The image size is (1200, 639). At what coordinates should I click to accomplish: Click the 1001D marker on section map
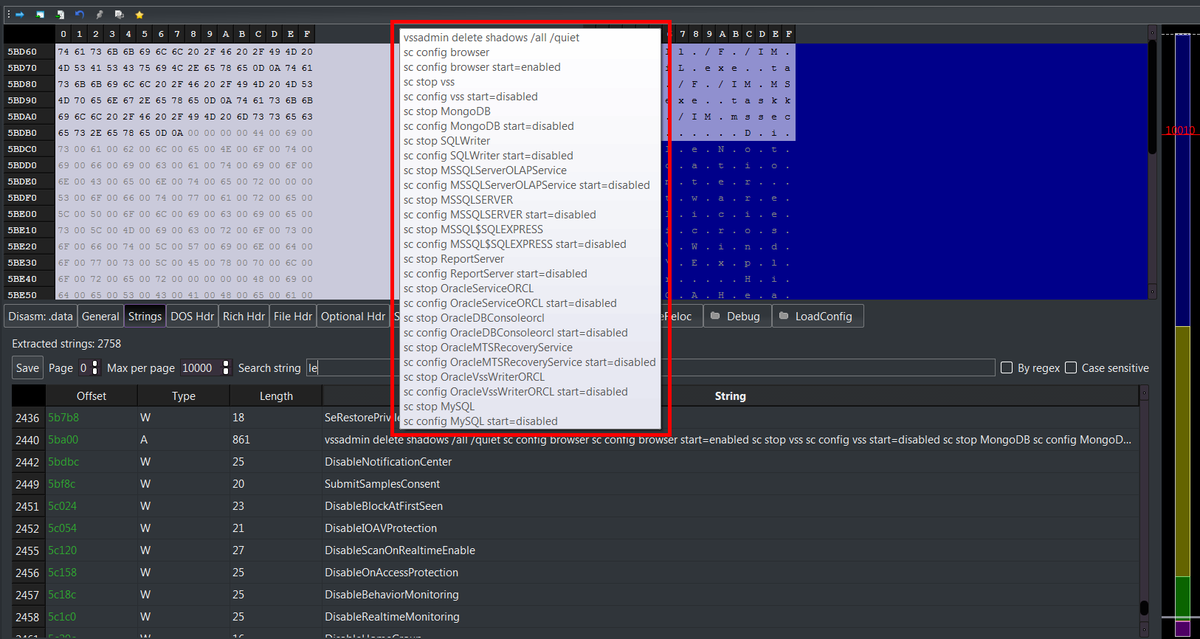click(x=1181, y=131)
